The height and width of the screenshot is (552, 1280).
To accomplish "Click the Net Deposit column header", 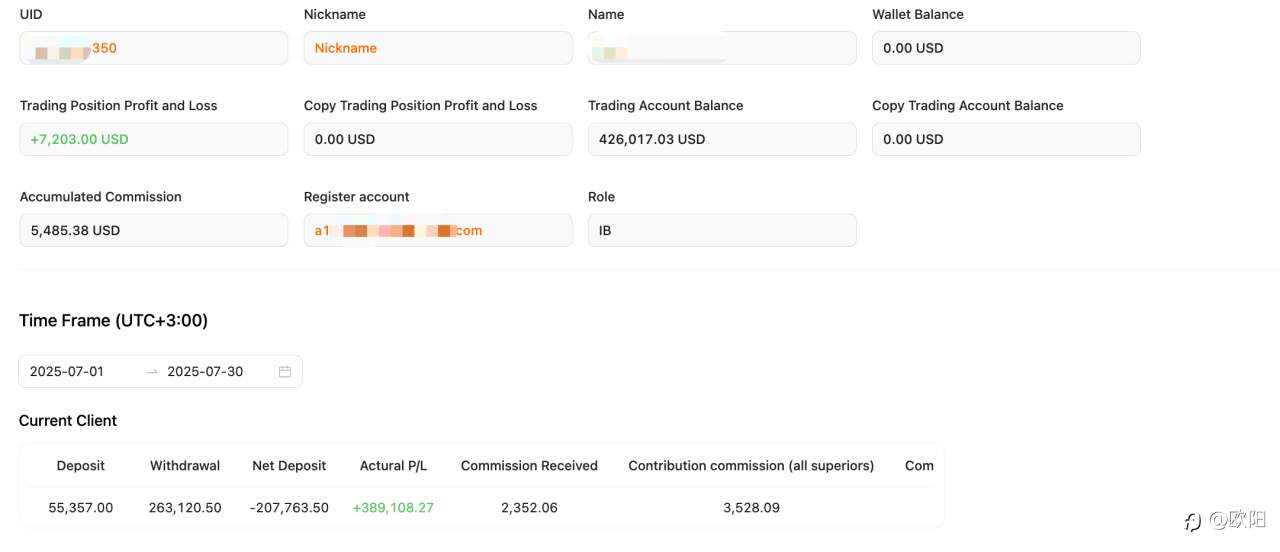I will coord(289,466).
